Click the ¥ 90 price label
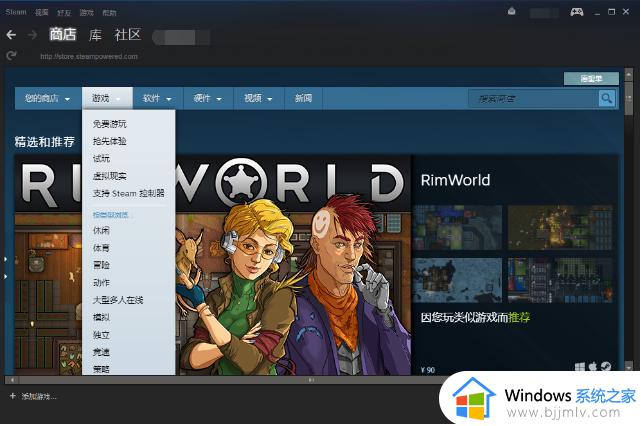The image size is (641, 426). [x=428, y=370]
